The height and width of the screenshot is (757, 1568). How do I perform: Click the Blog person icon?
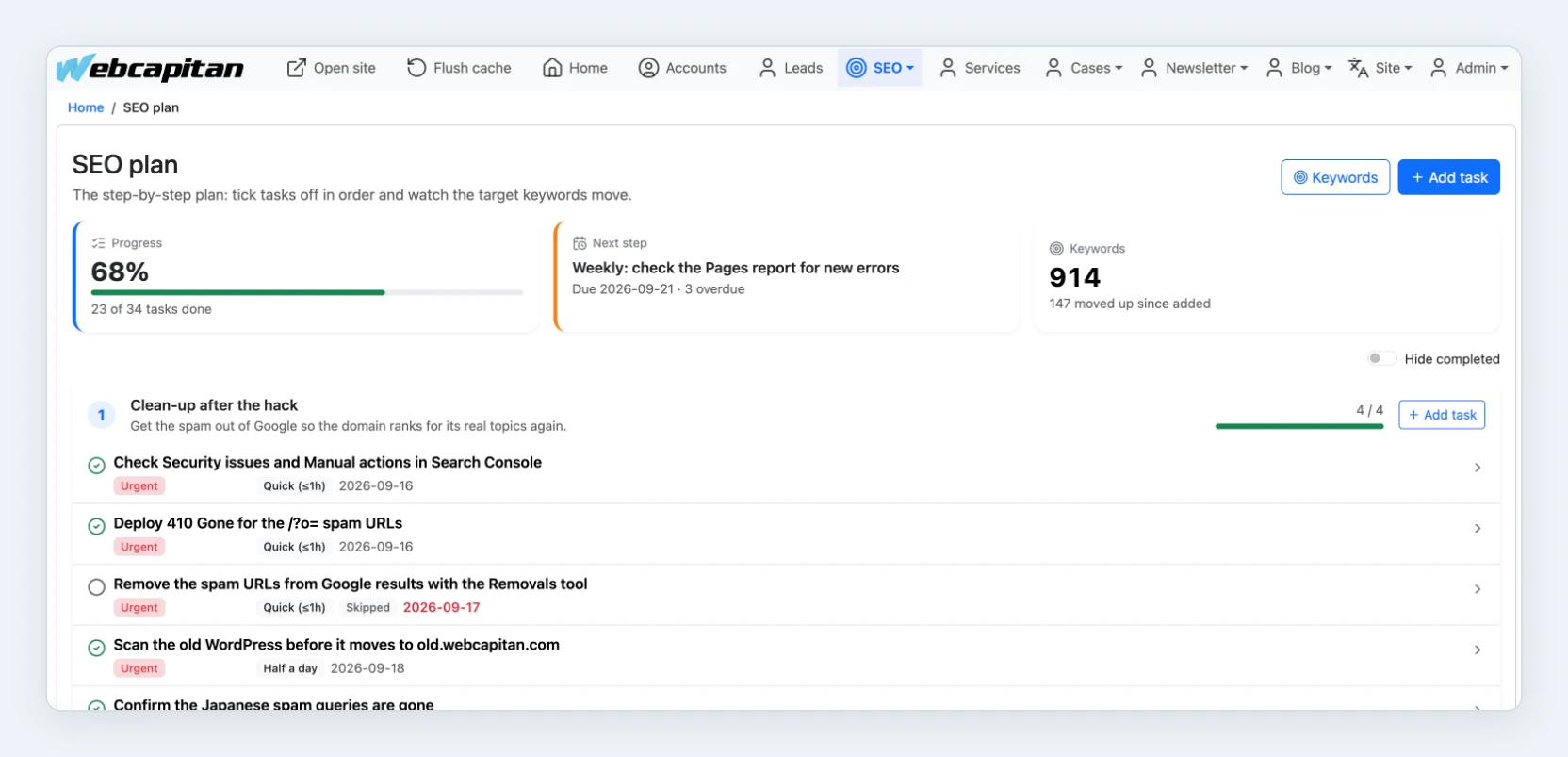coord(1274,68)
